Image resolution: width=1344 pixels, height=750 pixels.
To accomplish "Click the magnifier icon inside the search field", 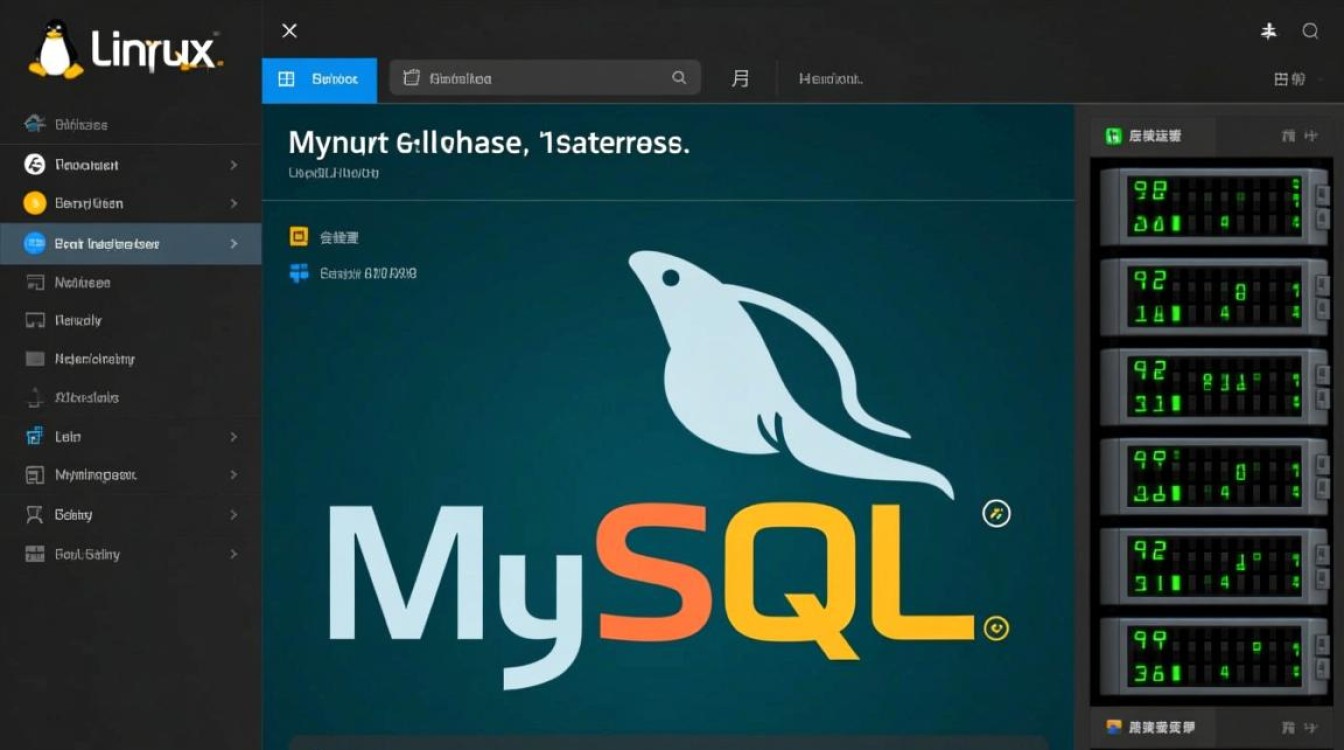I will click(x=679, y=78).
